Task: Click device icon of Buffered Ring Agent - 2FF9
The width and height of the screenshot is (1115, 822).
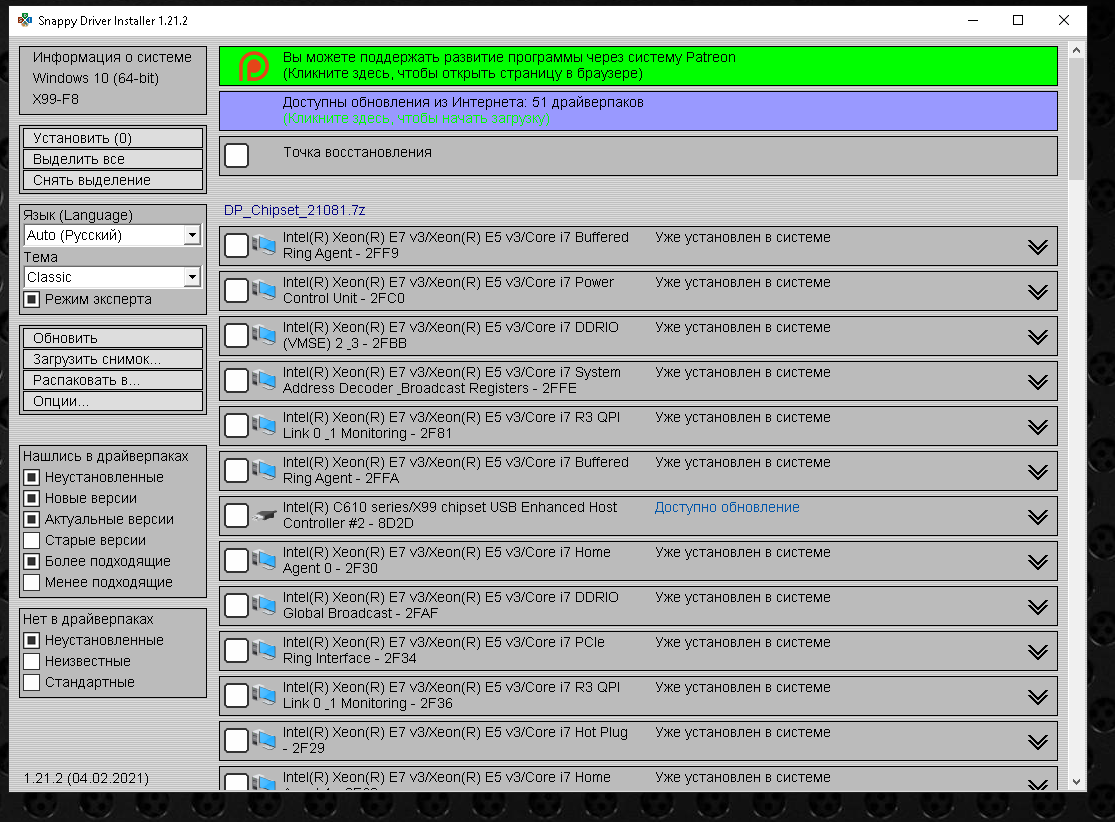Action: click(x=264, y=245)
